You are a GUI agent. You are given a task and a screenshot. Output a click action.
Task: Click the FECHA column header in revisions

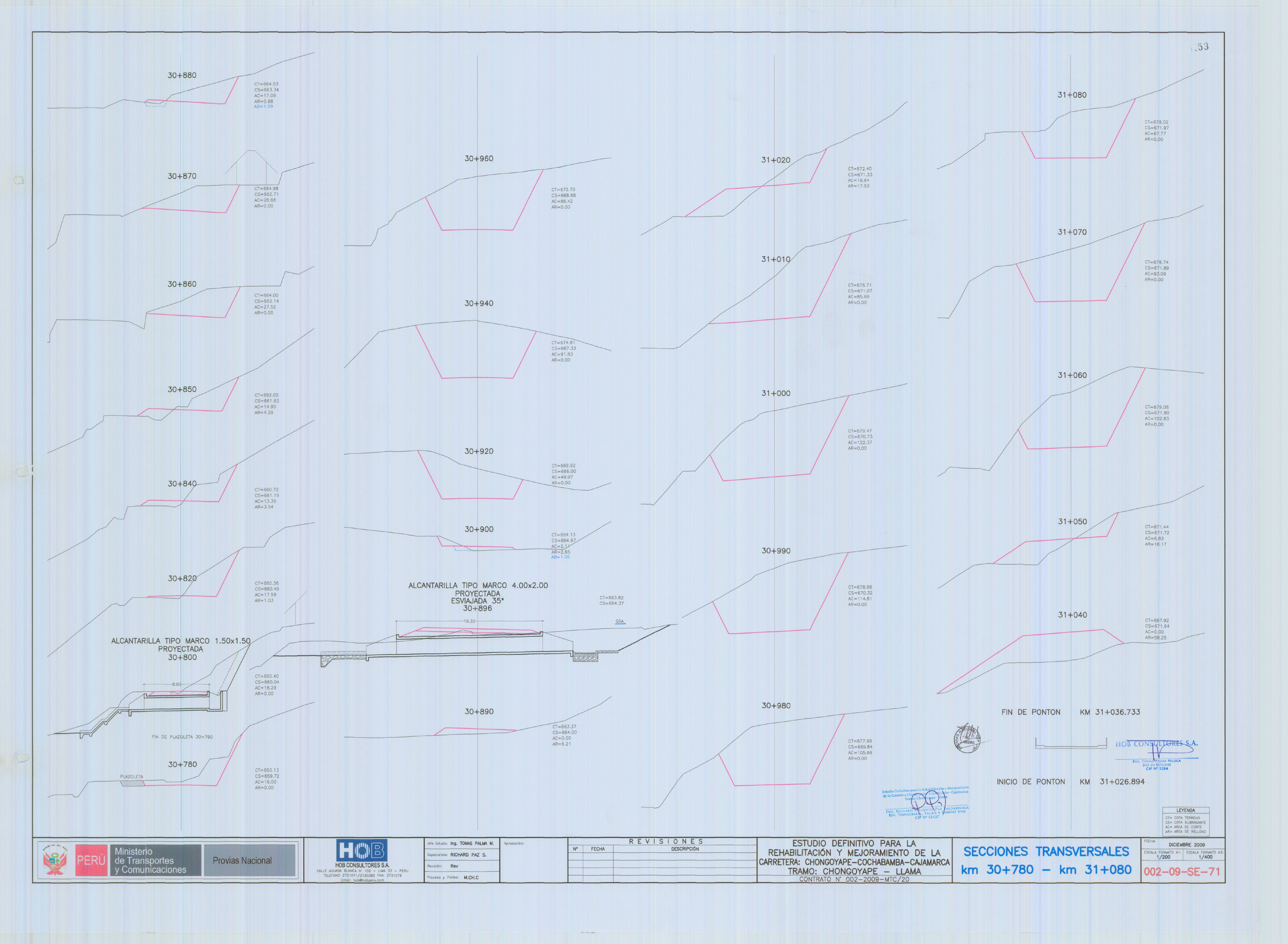pos(598,849)
